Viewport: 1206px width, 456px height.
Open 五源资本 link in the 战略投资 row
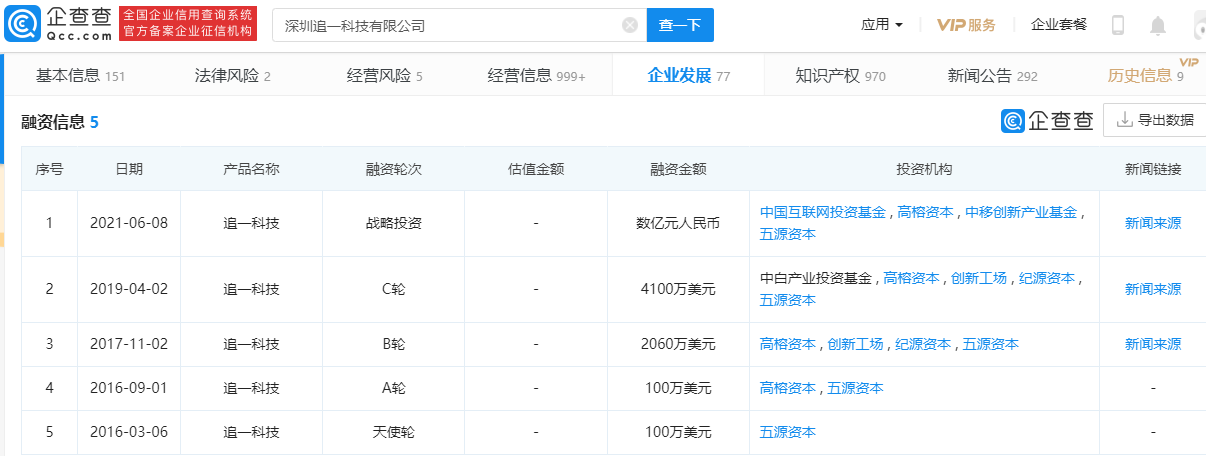788,234
